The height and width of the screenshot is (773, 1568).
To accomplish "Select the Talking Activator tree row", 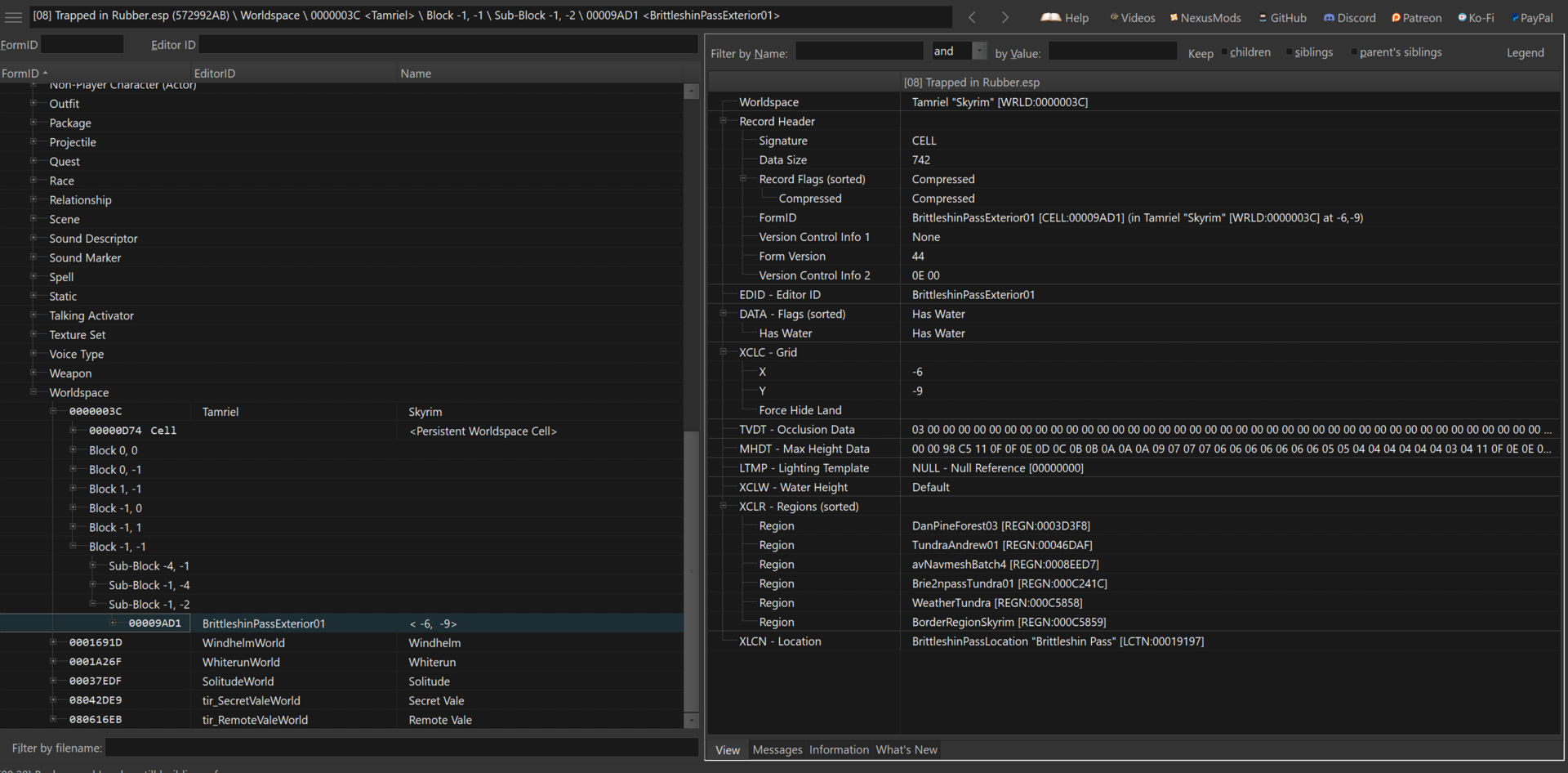I will pos(341,315).
